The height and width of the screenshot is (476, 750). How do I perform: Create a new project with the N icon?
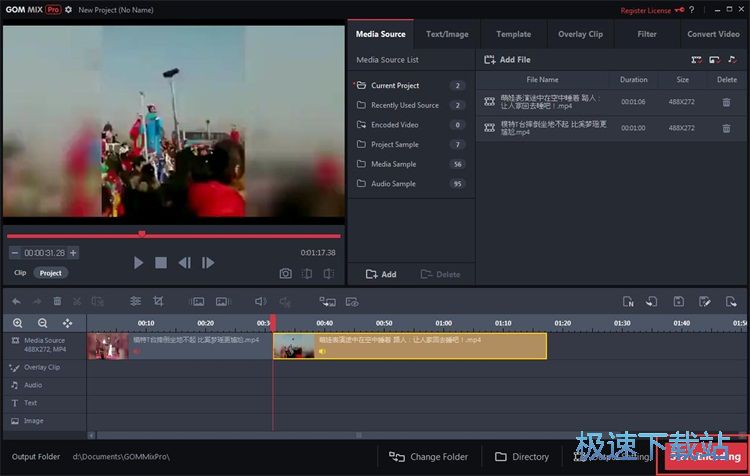click(628, 301)
